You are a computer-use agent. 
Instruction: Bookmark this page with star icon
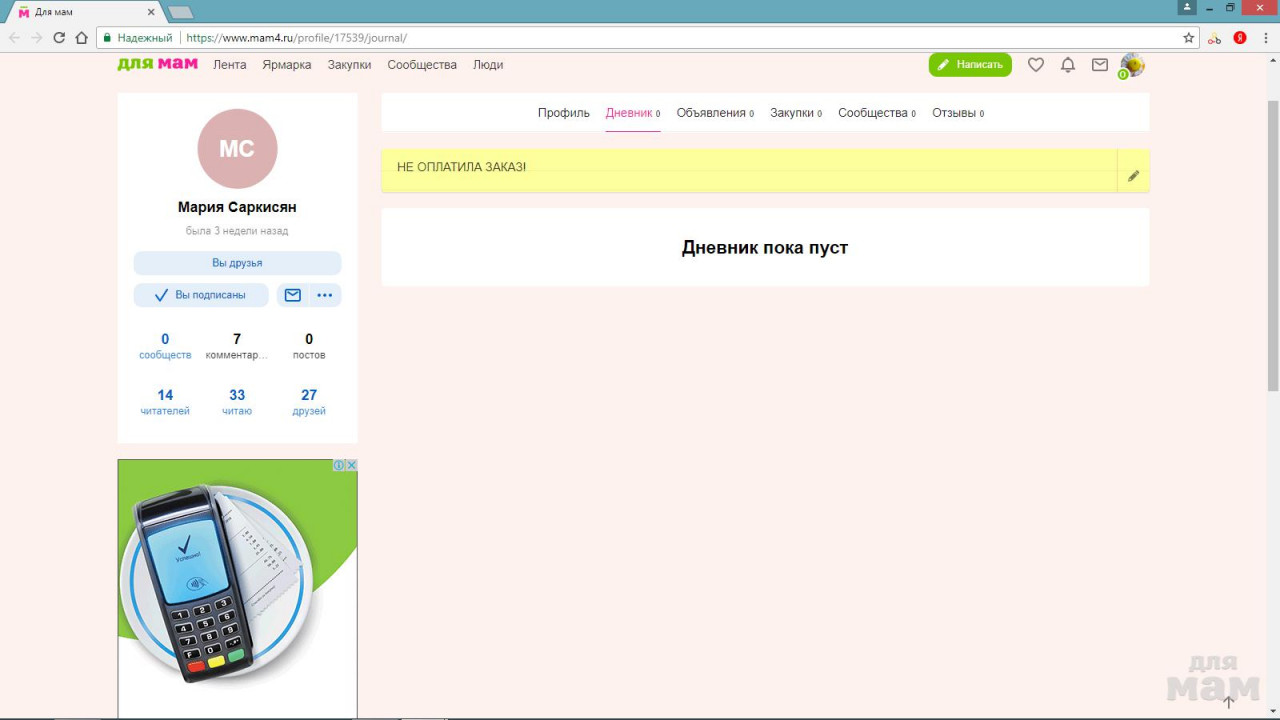[1189, 38]
